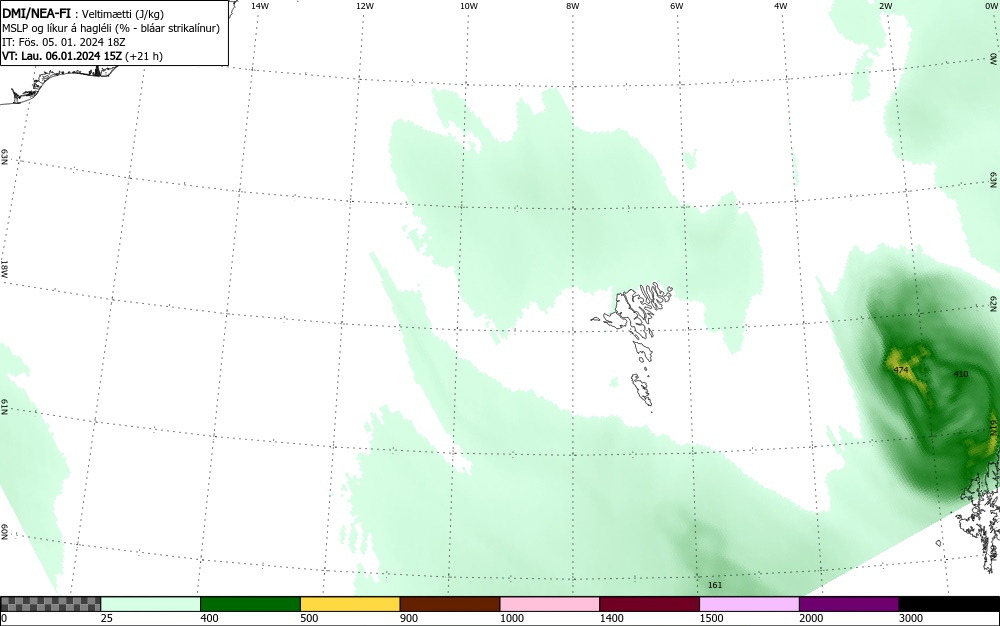Pick the dark green 400–500 legend swatch

pos(250,604)
